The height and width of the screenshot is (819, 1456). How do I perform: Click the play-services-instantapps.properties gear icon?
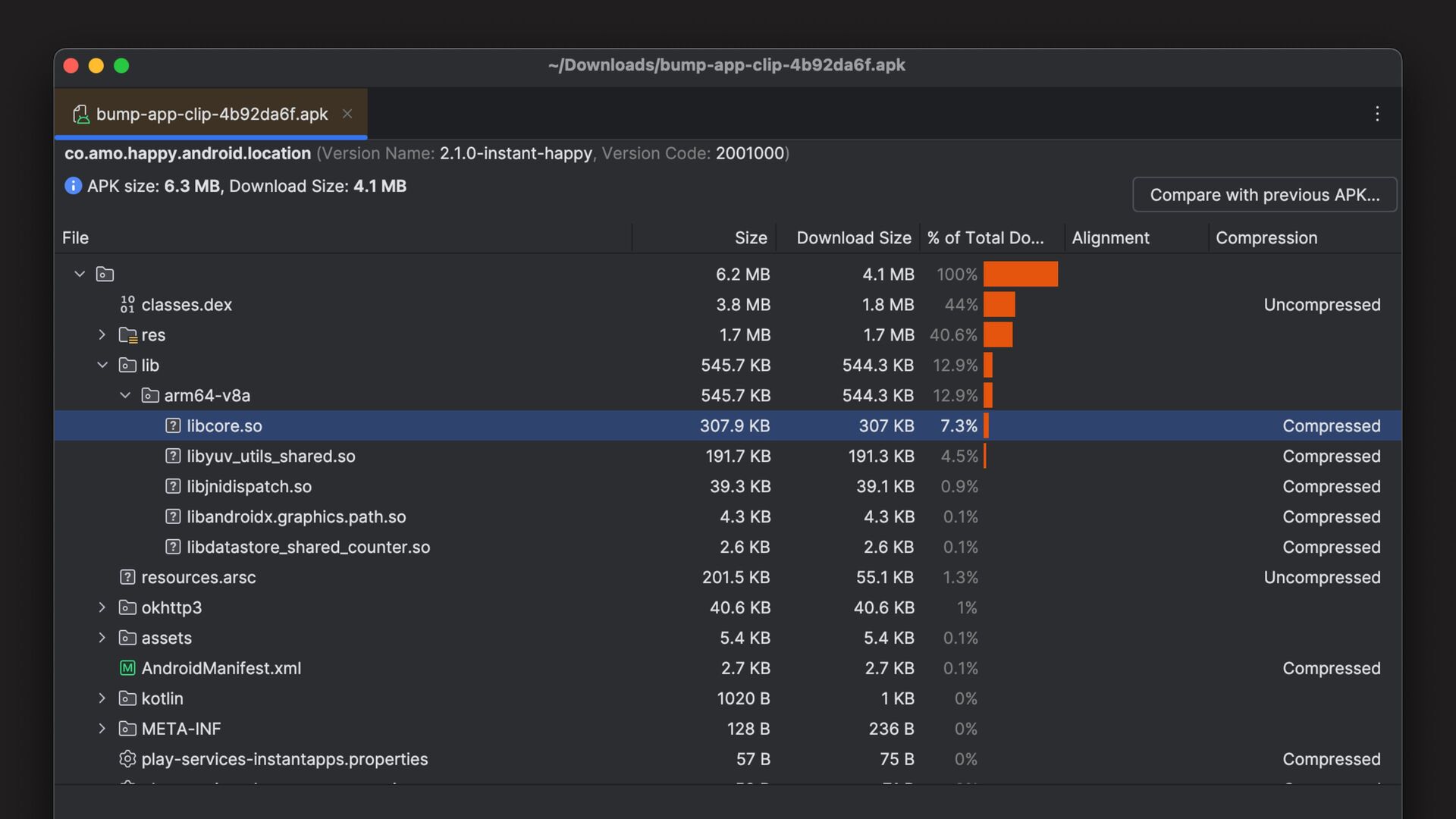click(127, 759)
